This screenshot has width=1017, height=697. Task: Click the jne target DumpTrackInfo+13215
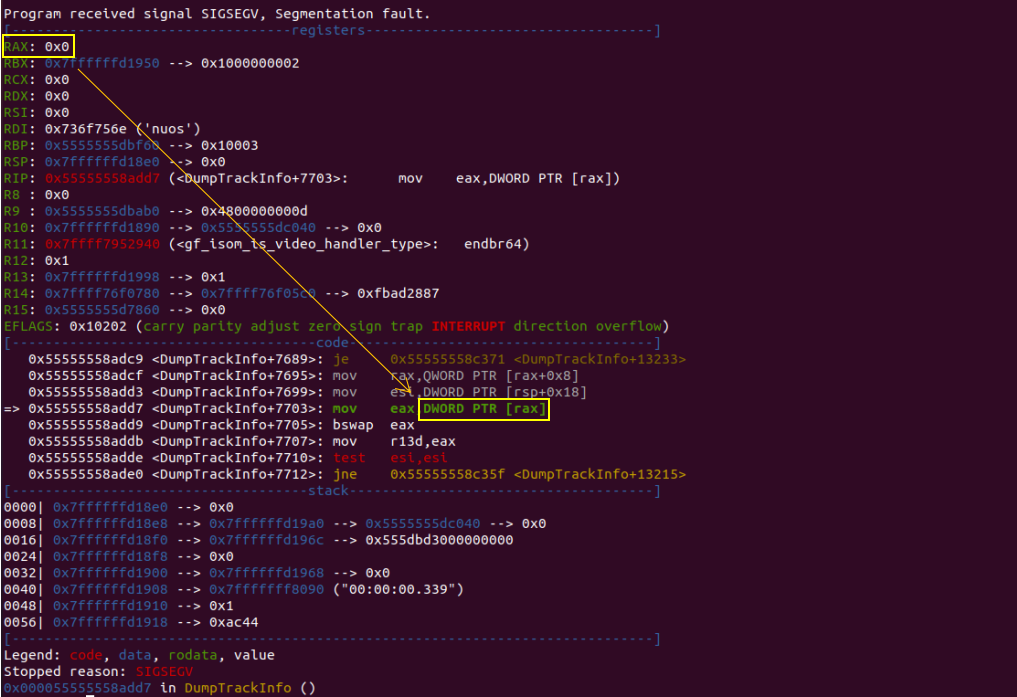click(600, 475)
